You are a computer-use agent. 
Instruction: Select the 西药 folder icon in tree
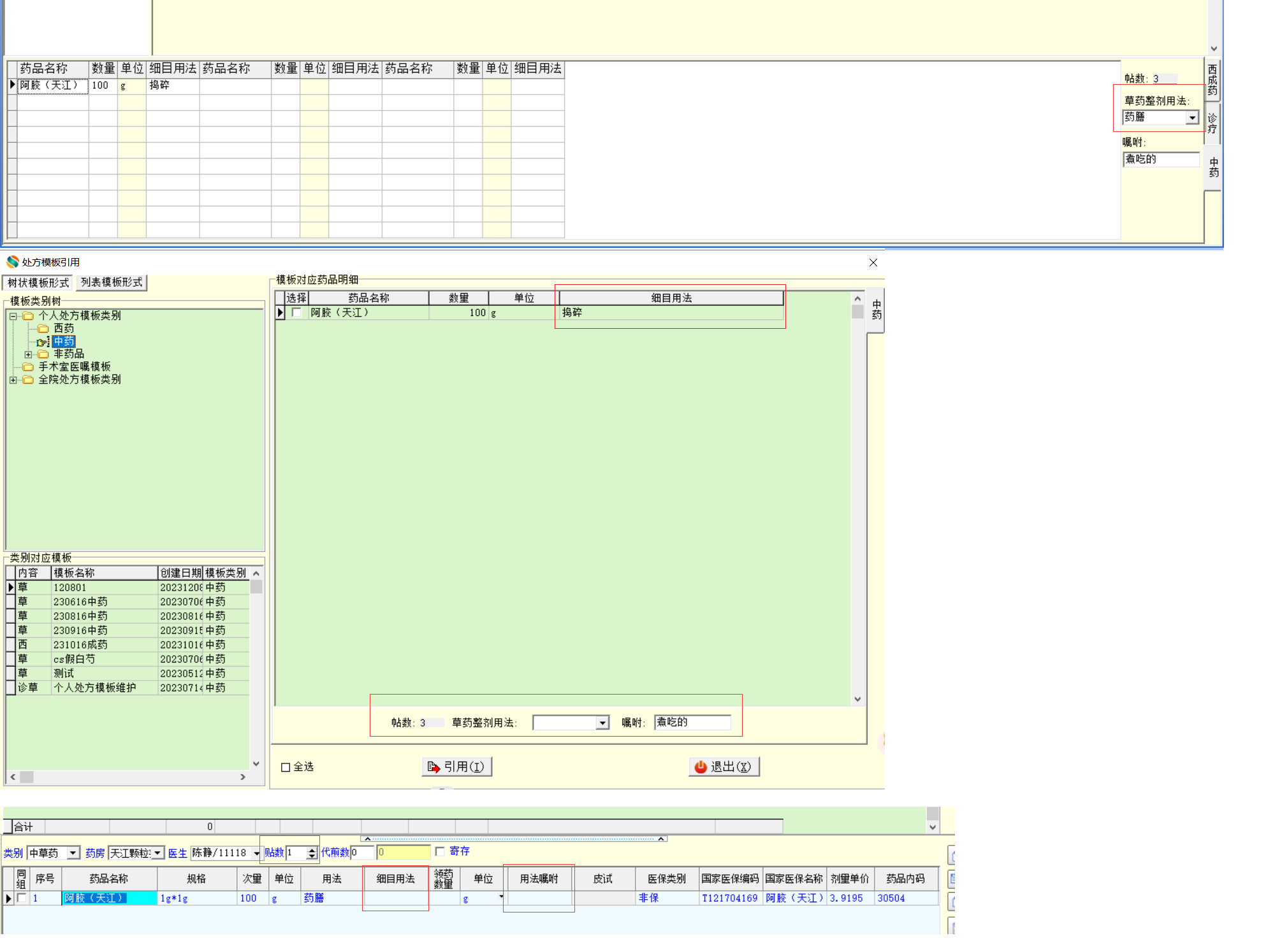coord(43,329)
